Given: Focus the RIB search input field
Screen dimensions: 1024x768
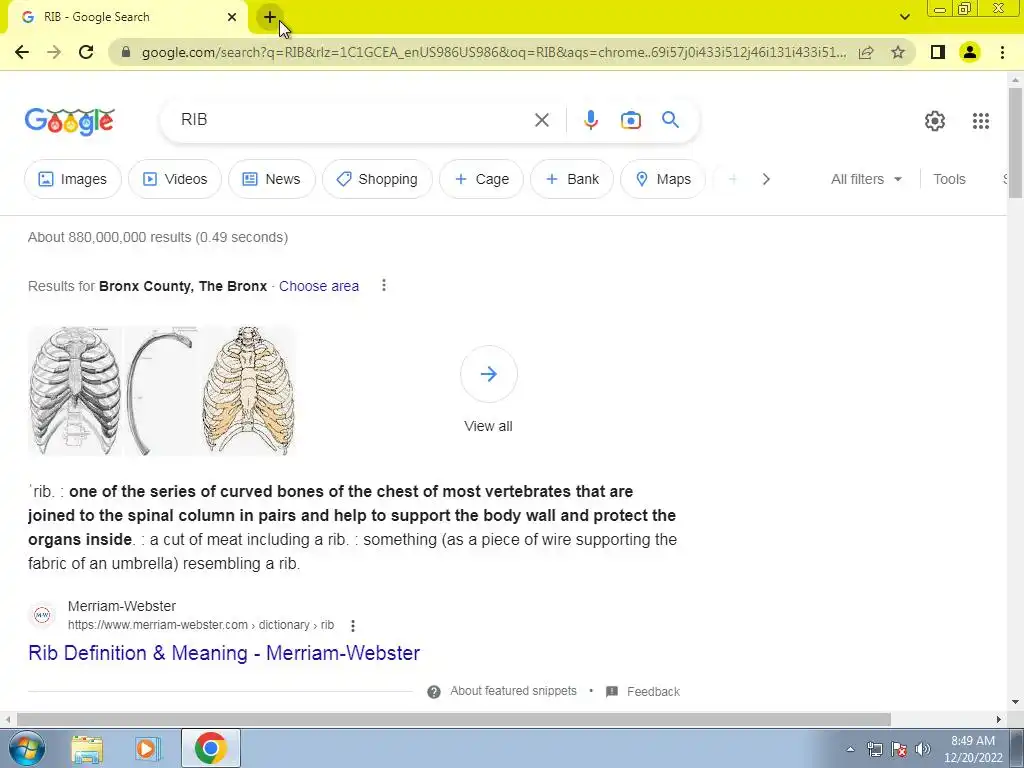Looking at the screenshot, I should coord(353,120).
